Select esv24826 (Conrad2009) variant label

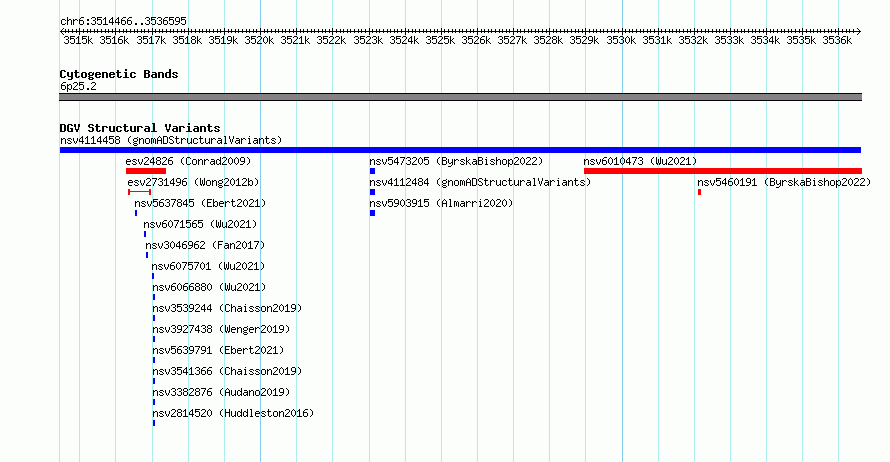pos(188,161)
